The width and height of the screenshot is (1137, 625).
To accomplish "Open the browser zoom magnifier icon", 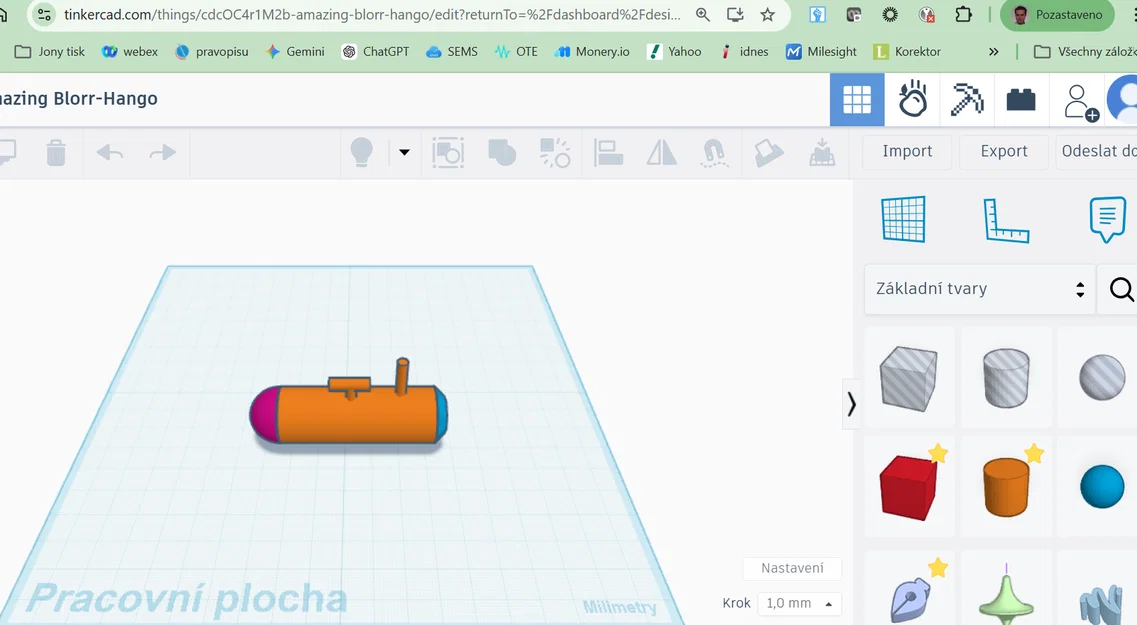I will pyautogui.click(x=703, y=15).
